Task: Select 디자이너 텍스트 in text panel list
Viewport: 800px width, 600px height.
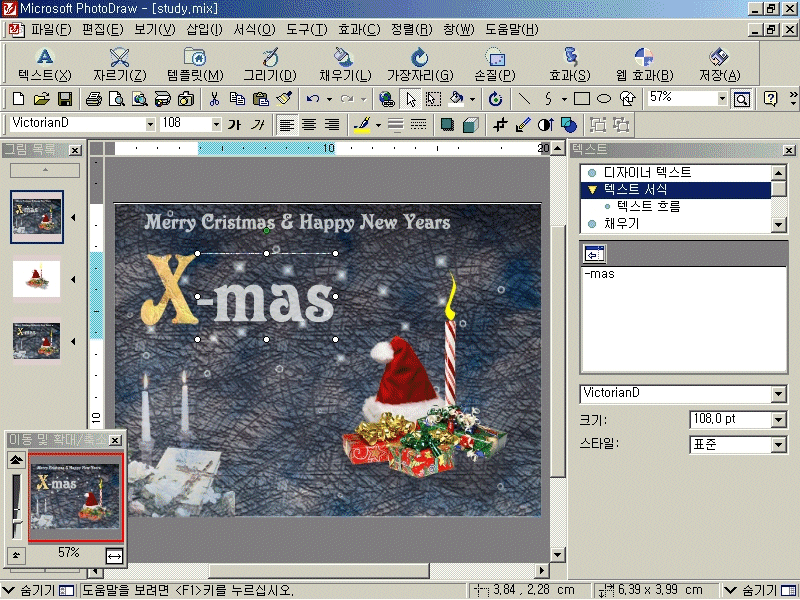Action: (647, 172)
